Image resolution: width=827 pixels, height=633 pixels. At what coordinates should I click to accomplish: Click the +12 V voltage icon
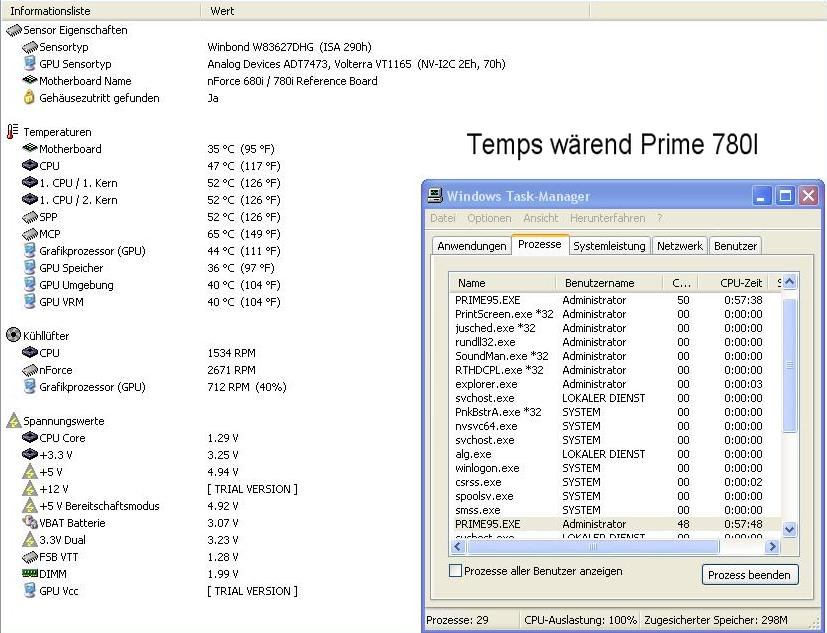pyautogui.click(x=30, y=488)
